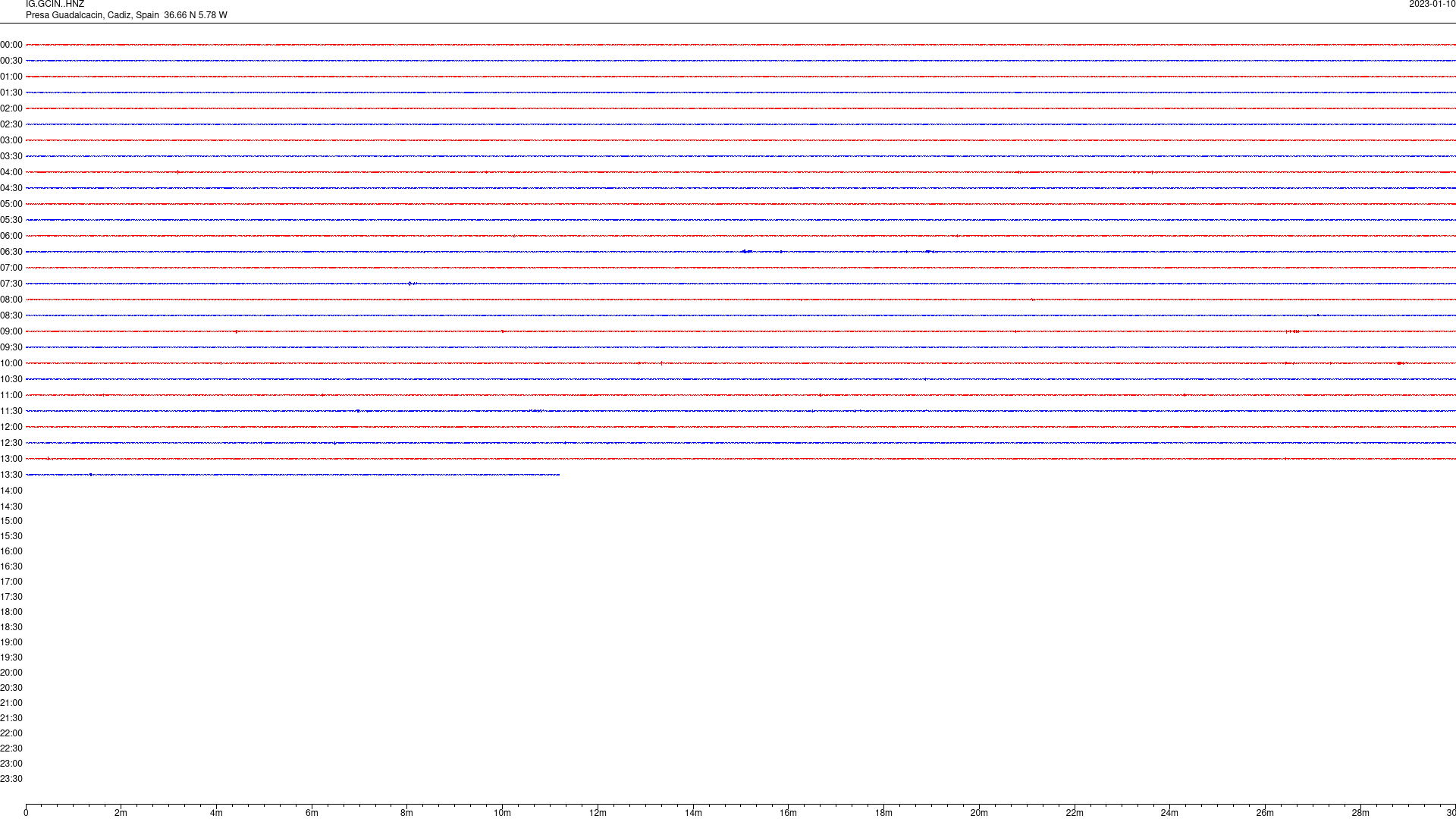Click the 01:30 row label

[11, 93]
